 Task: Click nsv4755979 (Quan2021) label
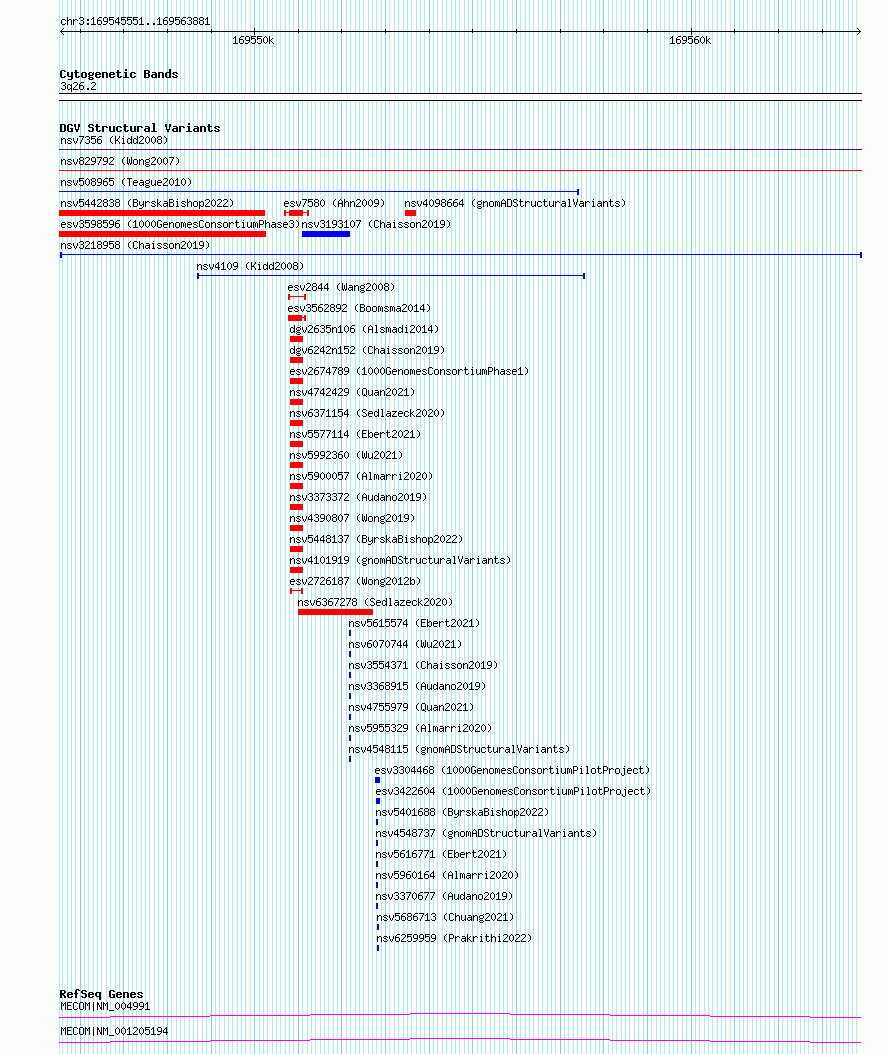[411, 707]
